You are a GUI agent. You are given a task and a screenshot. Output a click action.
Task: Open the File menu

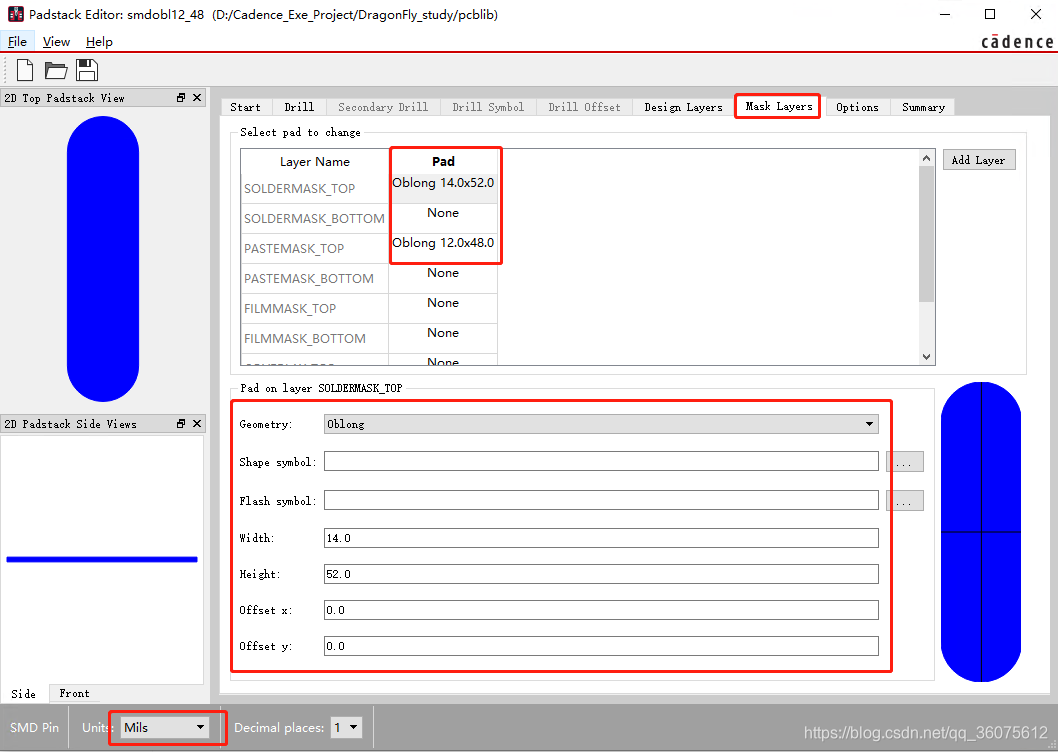17,42
